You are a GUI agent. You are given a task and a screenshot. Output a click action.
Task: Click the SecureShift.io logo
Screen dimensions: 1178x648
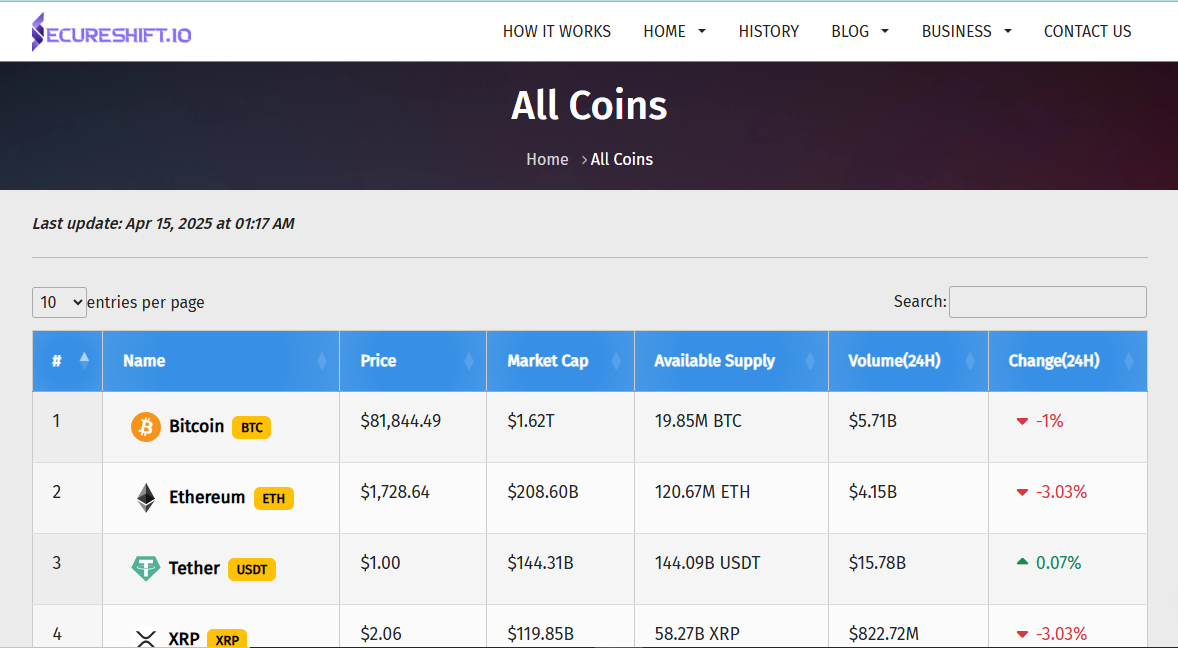coord(111,32)
